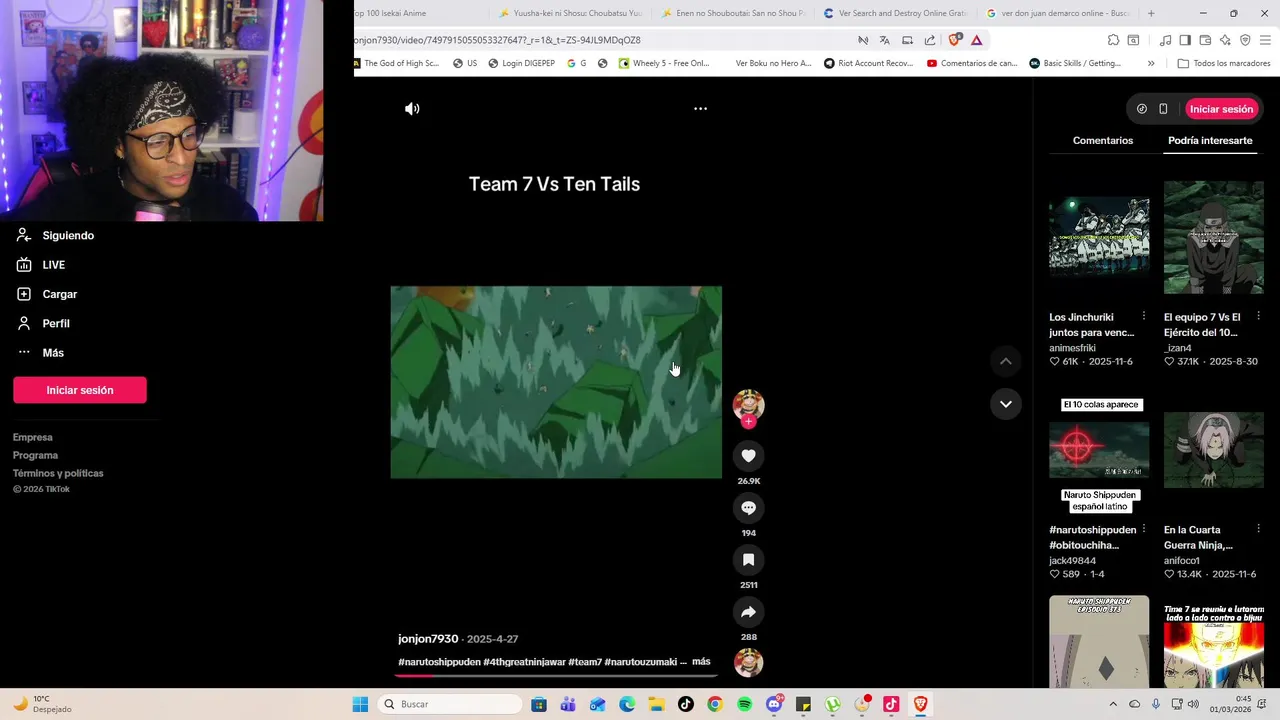Click the sidebar Iniciar sesión button
The width and height of the screenshot is (1280, 720).
(80, 390)
